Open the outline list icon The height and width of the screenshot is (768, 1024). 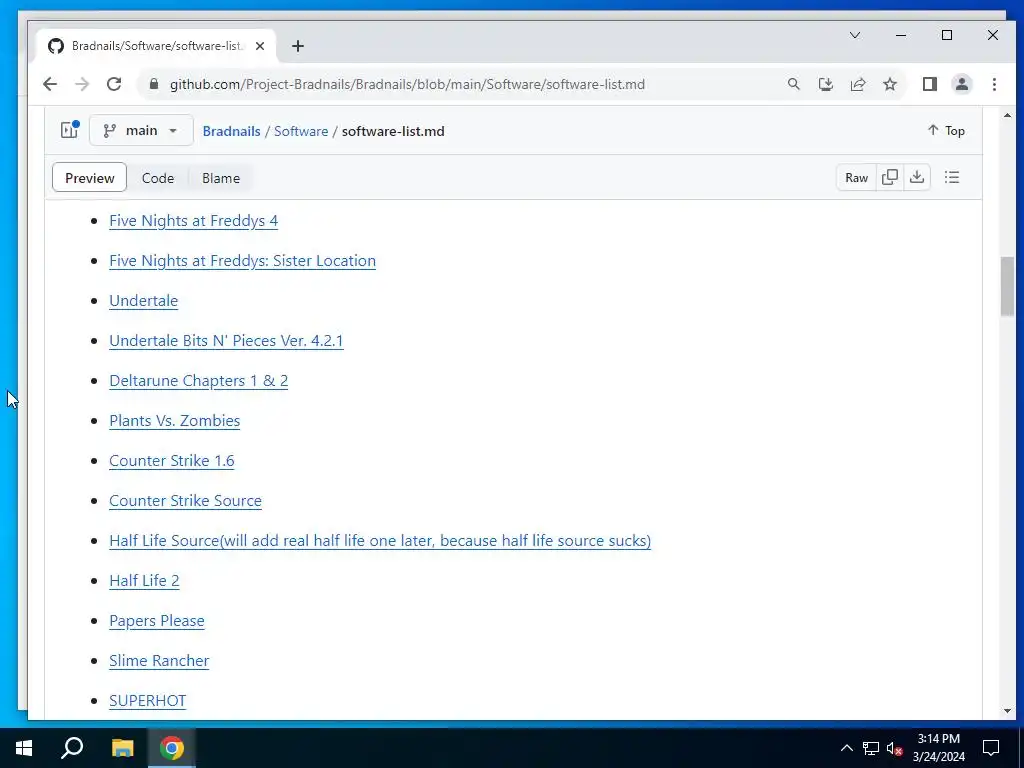click(x=952, y=178)
